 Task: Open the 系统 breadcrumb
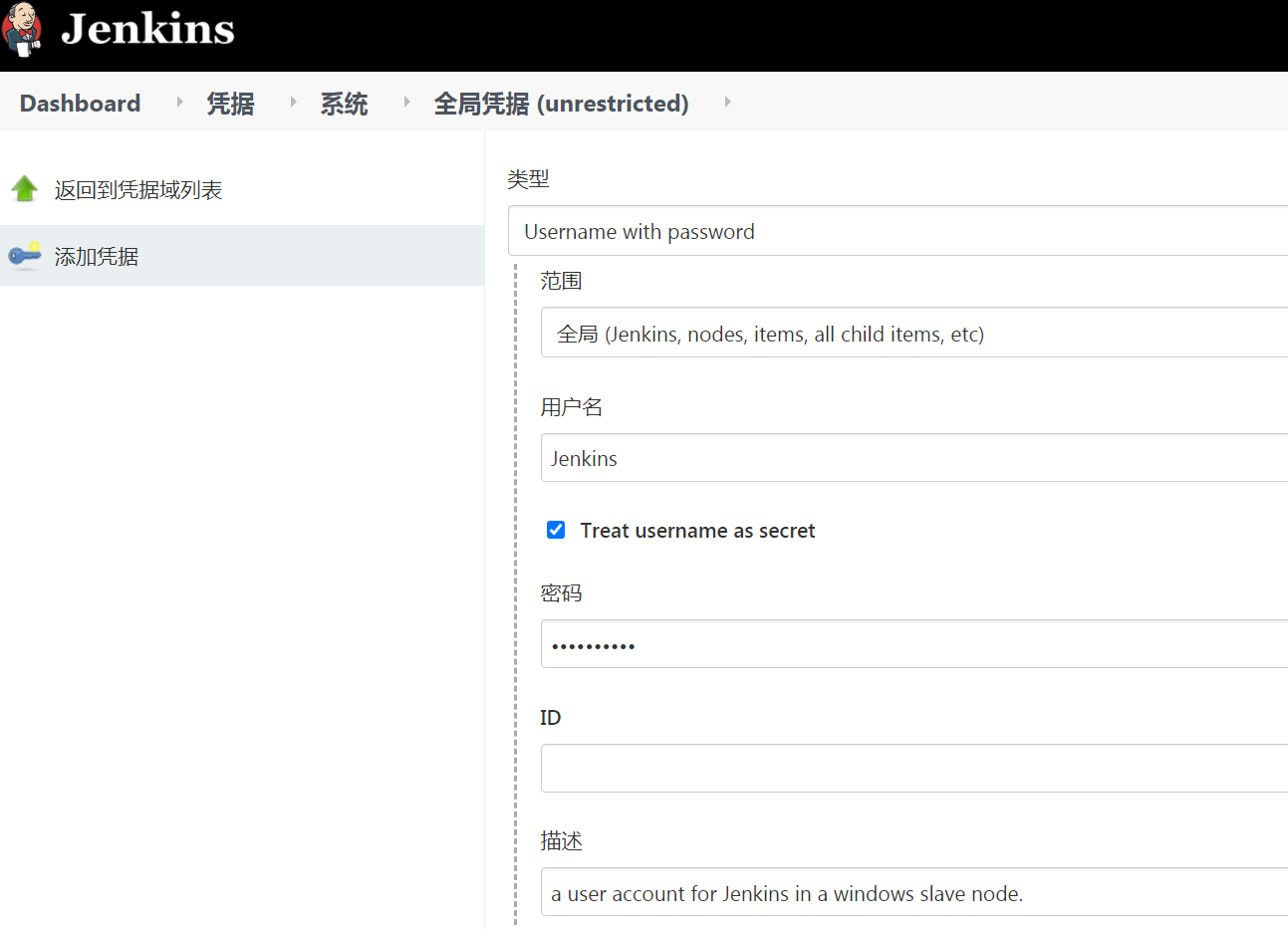pyautogui.click(x=344, y=104)
